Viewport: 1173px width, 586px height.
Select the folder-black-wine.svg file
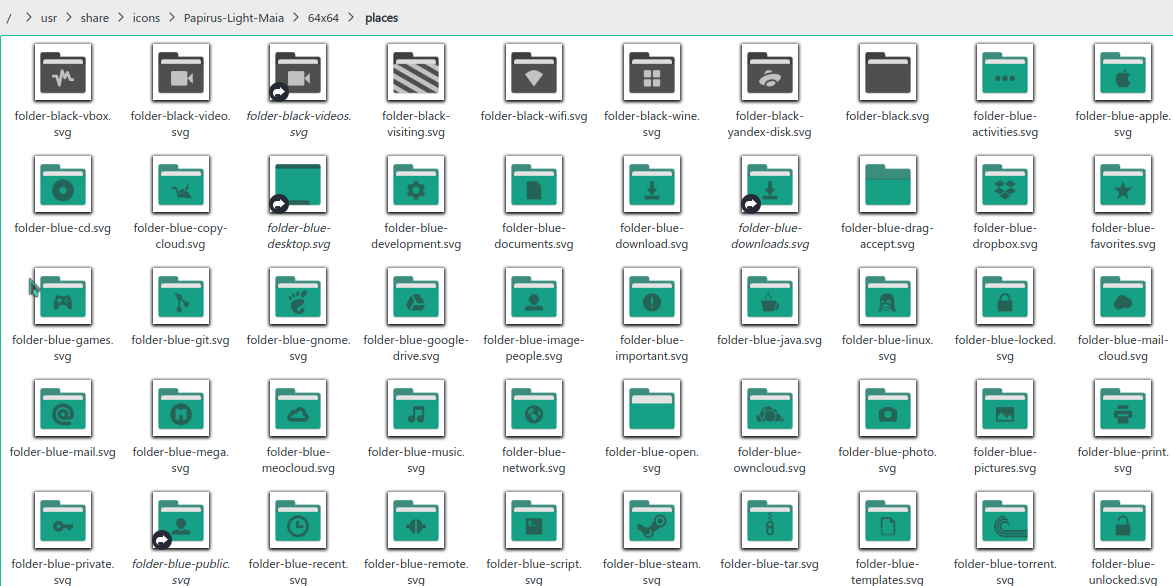pos(651,72)
